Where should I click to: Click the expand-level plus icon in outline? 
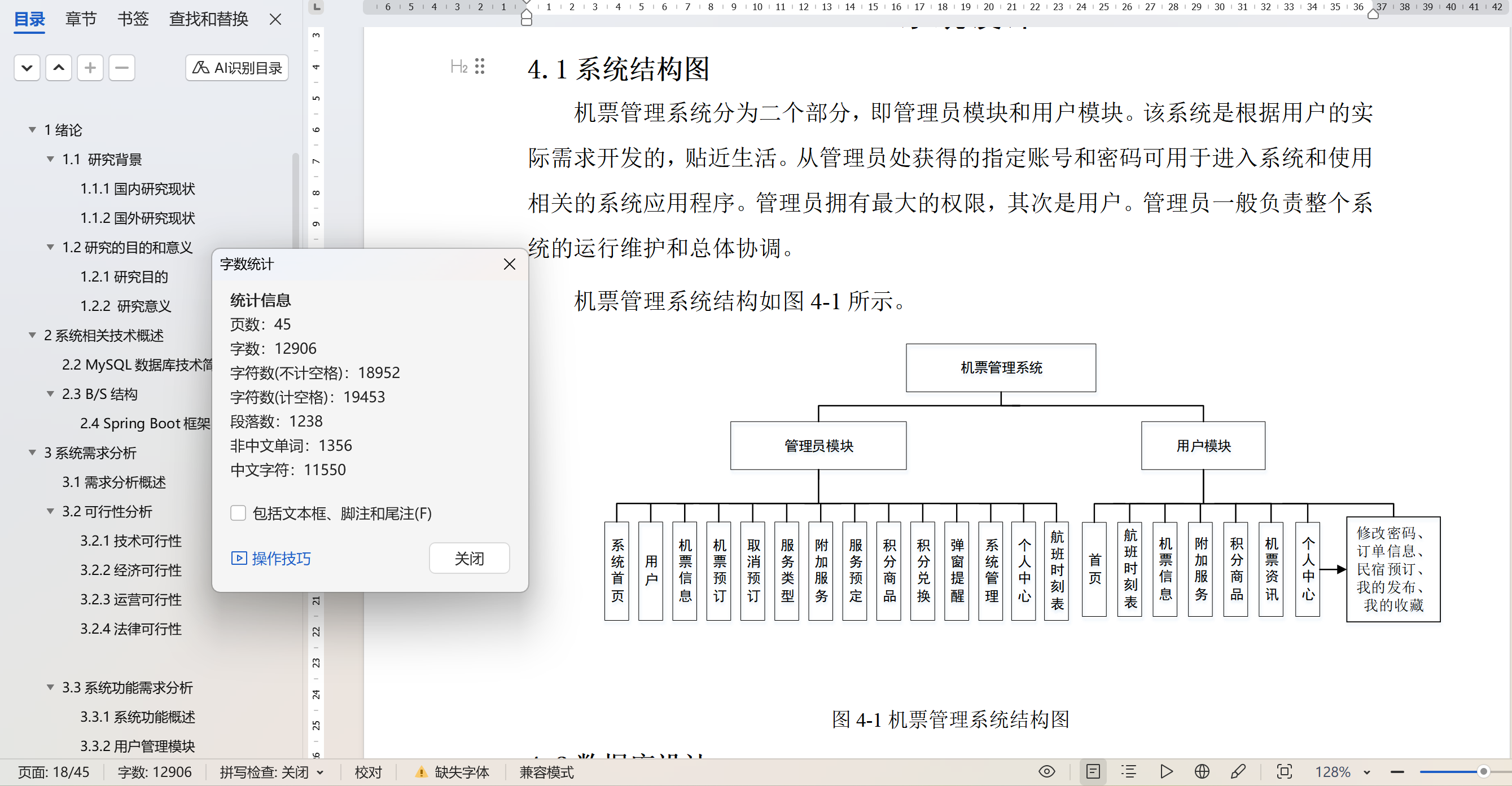pos(90,68)
